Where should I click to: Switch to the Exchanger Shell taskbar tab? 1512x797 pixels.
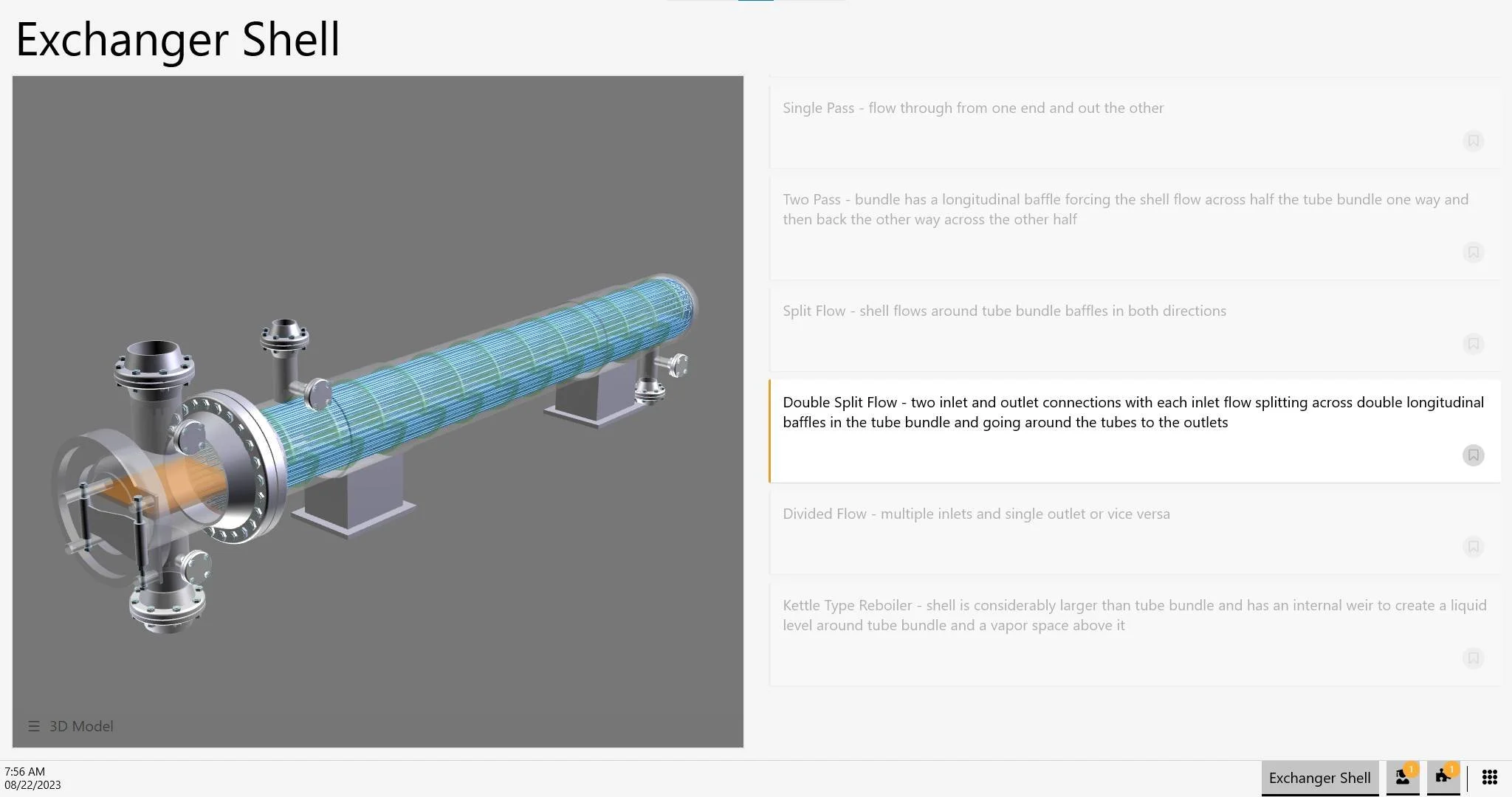coord(1319,778)
